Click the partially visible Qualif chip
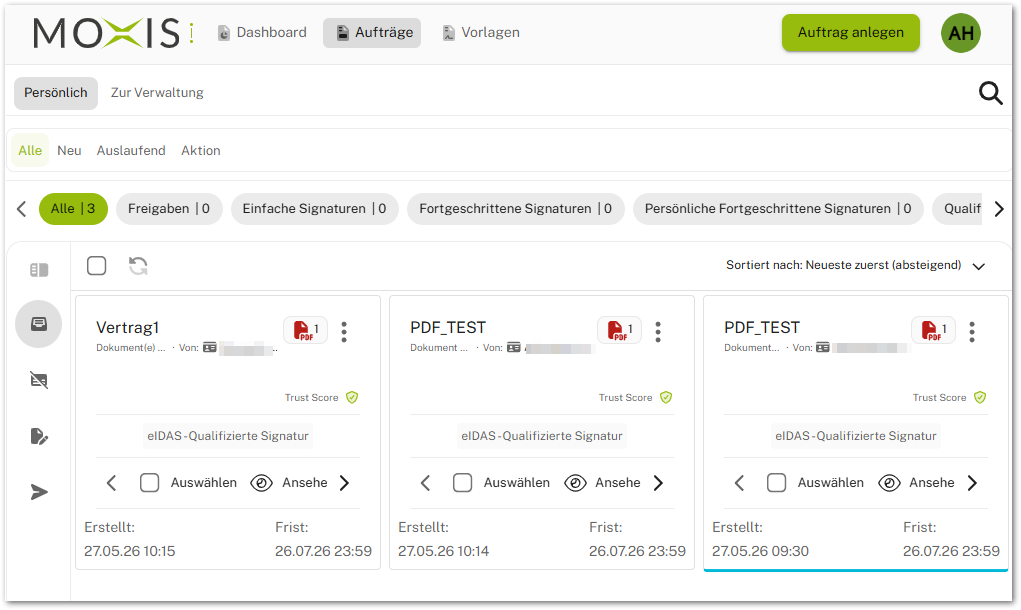This screenshot has width=1021, height=610. 957,209
